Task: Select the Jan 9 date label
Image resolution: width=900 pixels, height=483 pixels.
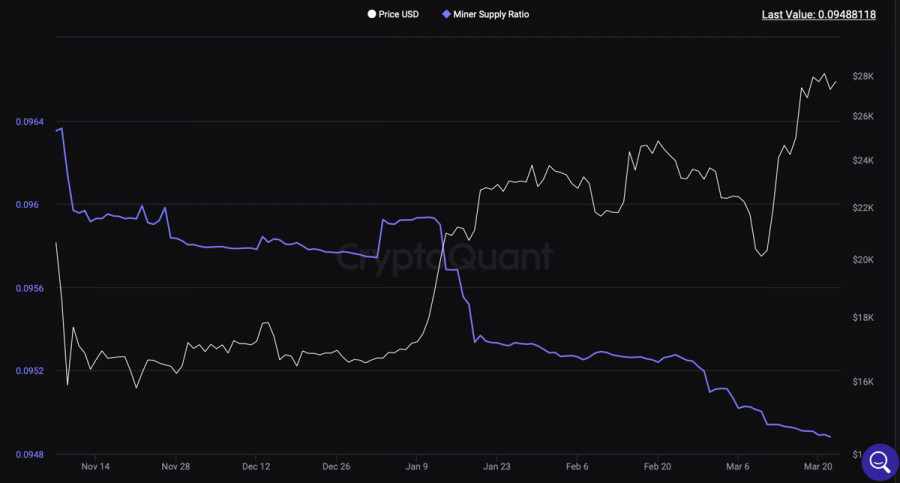Action: pyautogui.click(x=417, y=466)
